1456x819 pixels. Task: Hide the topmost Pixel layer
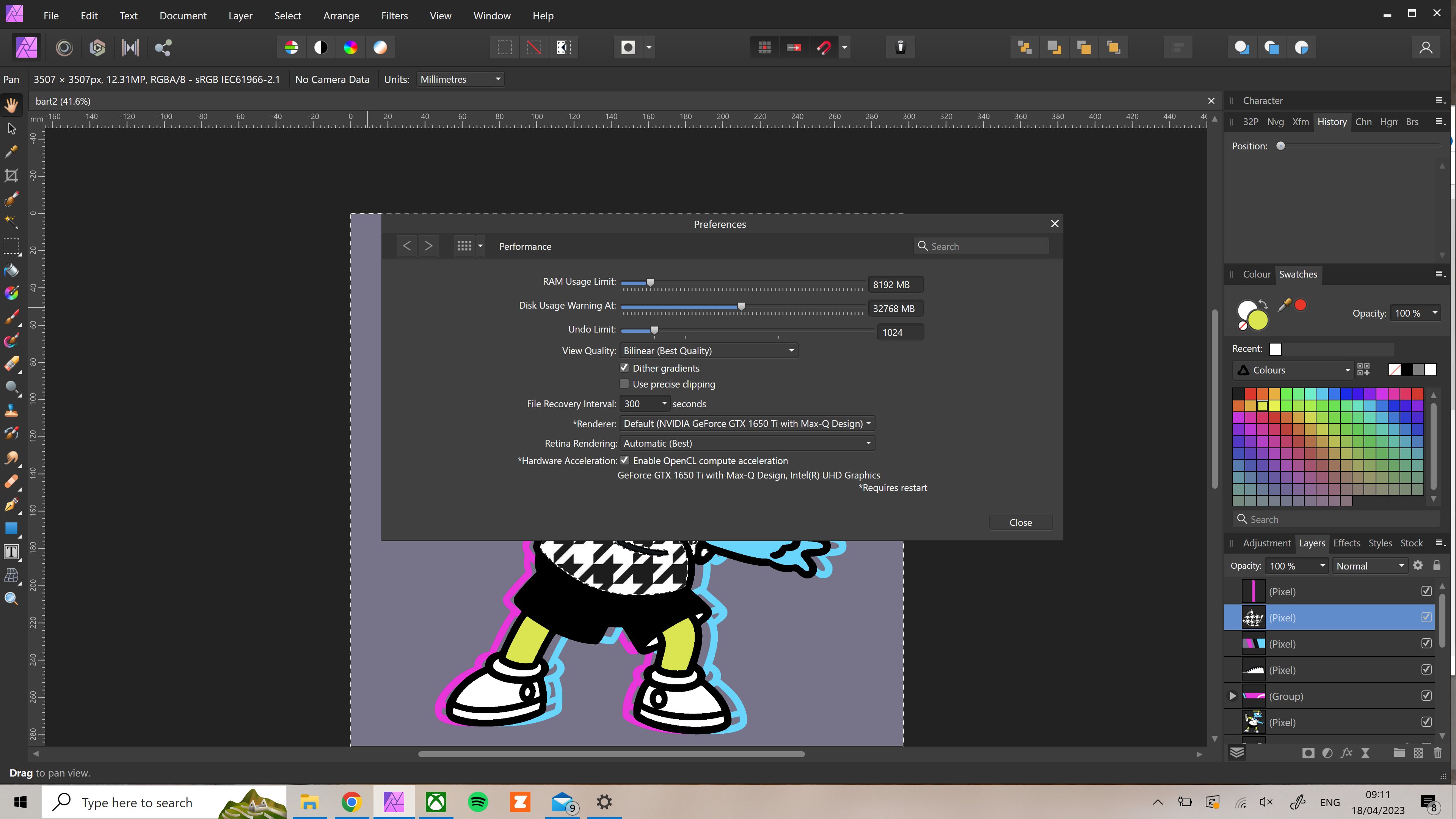(1426, 591)
